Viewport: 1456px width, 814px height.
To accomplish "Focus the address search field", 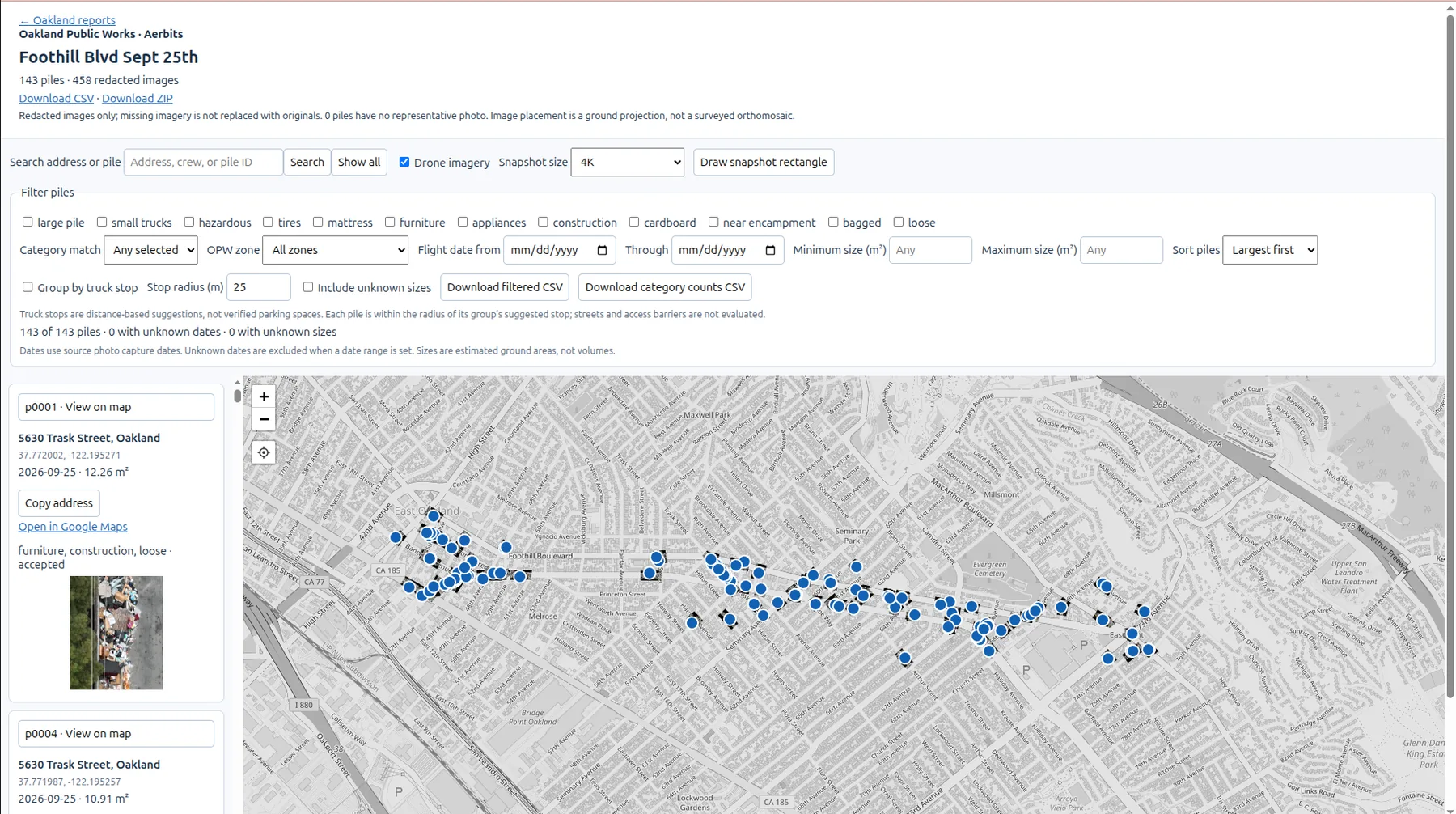I will click(x=203, y=162).
